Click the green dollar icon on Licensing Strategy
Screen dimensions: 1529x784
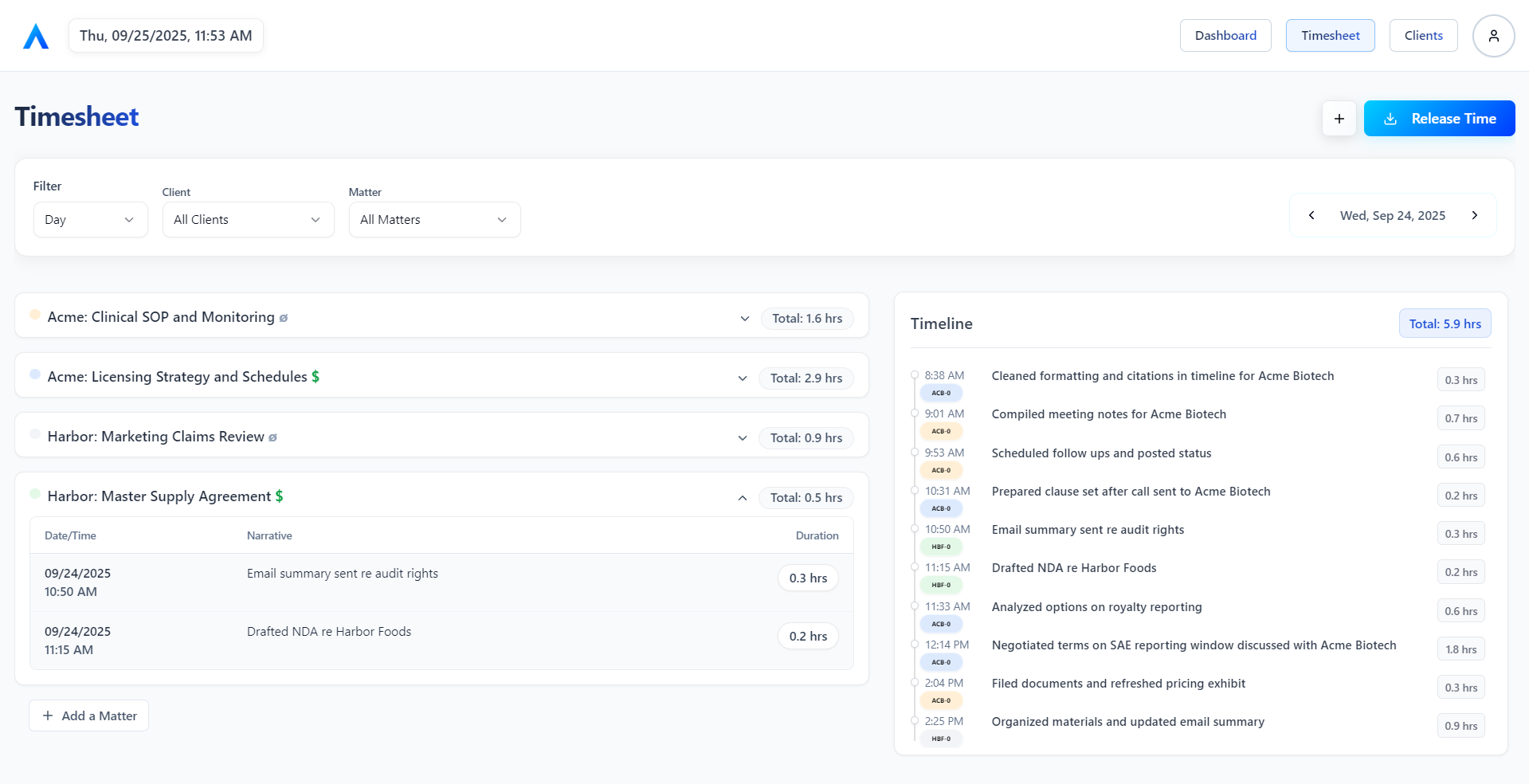click(x=316, y=377)
